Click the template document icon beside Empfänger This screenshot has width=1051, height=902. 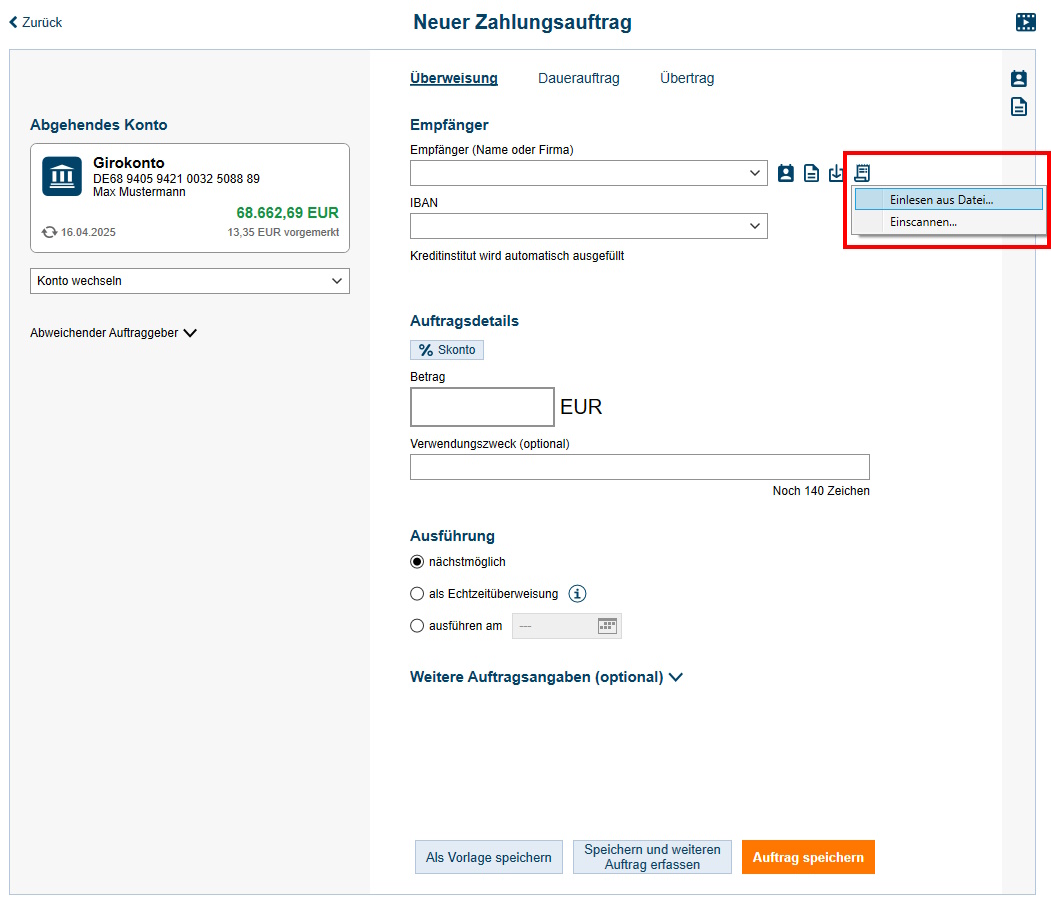[x=811, y=173]
